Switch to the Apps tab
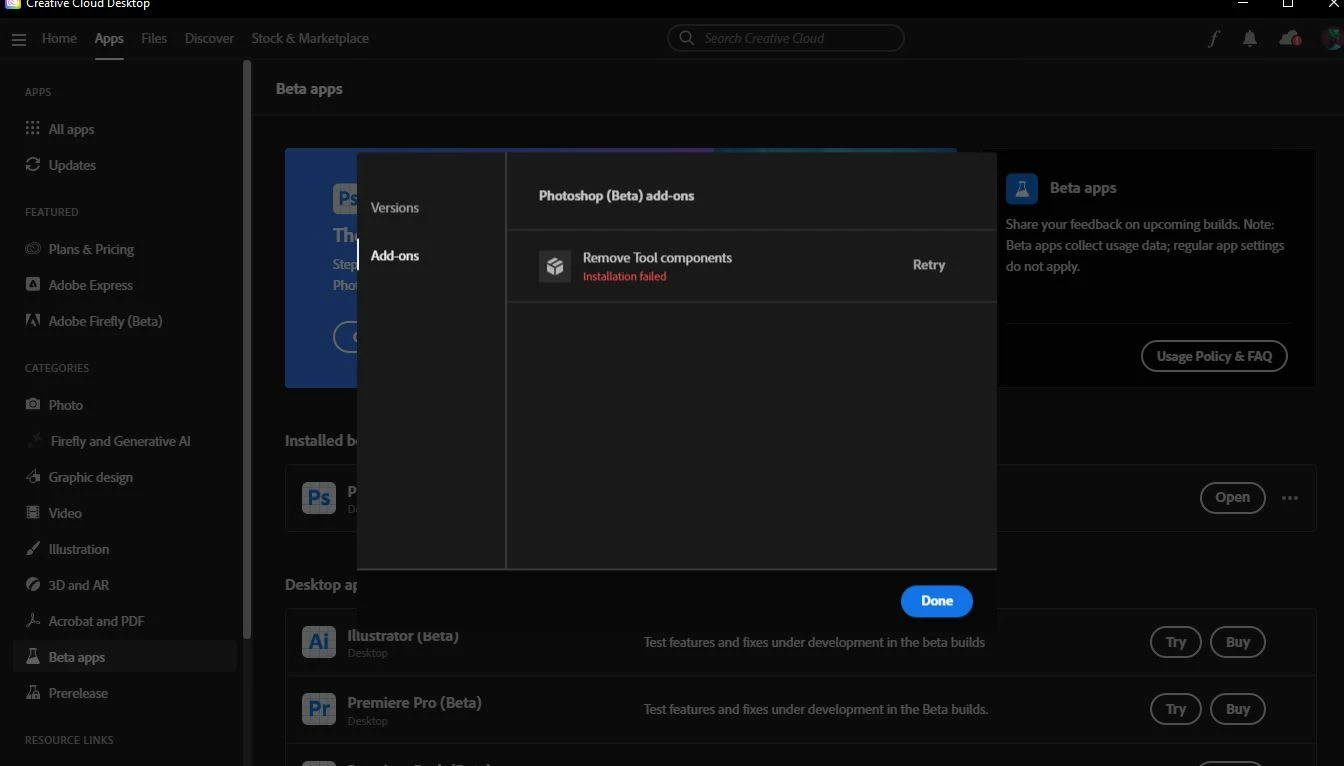 pos(109,38)
